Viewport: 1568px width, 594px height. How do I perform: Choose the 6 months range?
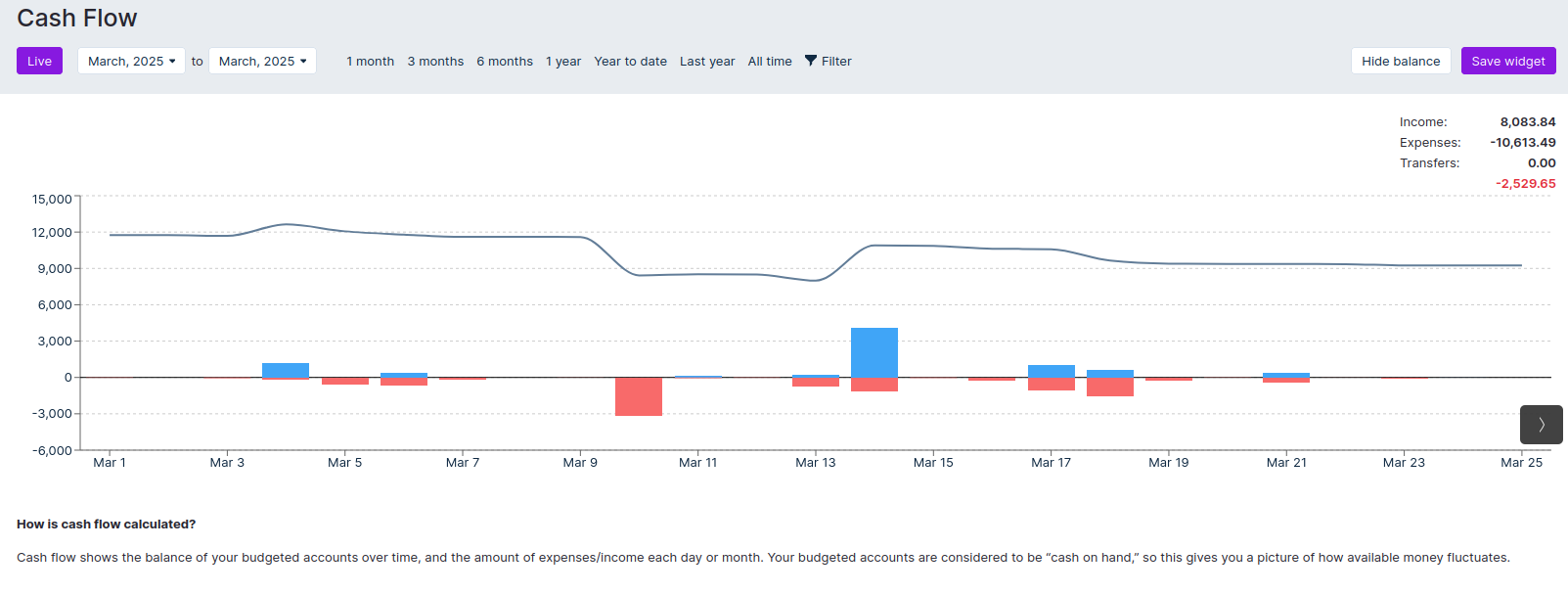coord(505,61)
